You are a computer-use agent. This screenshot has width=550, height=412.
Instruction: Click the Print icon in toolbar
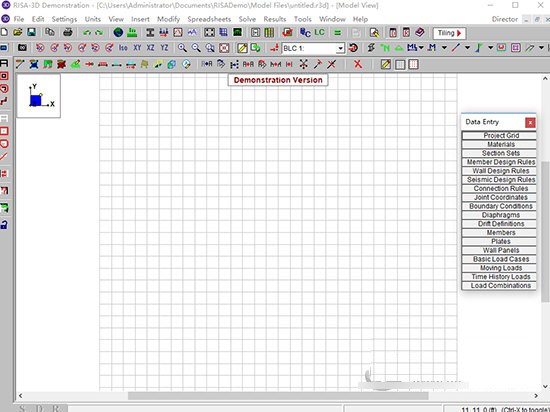pos(68,33)
